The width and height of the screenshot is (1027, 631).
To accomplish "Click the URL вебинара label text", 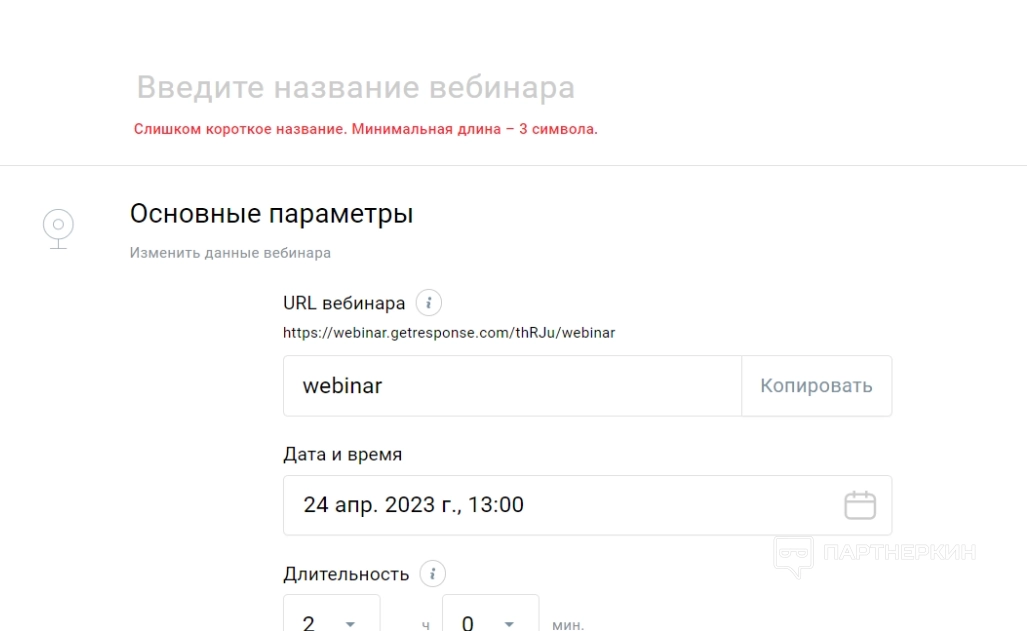I will click(x=344, y=303).
